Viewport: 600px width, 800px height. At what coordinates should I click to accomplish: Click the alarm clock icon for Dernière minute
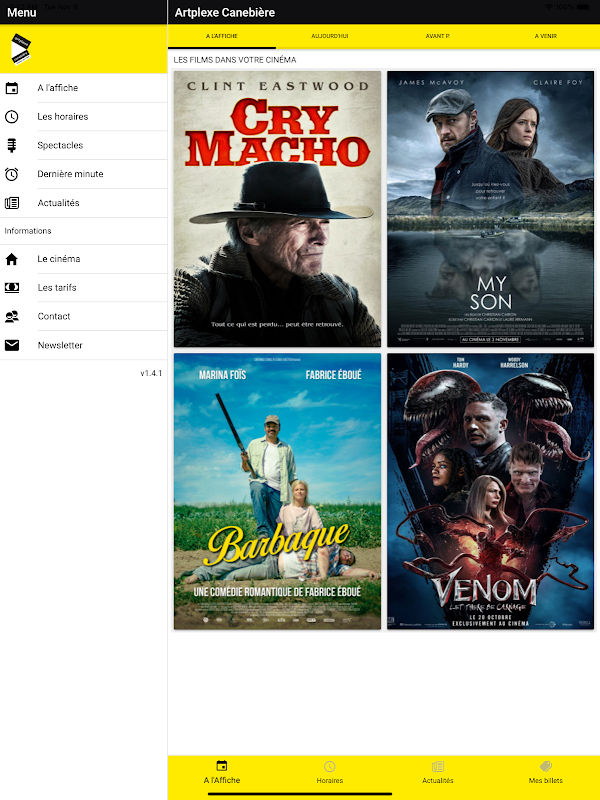tap(12, 174)
